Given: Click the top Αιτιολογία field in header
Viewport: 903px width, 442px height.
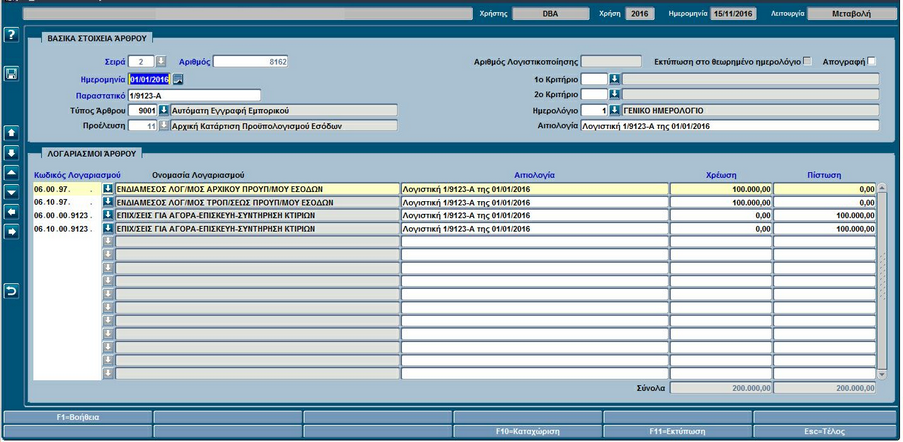Looking at the screenshot, I should coord(730,125).
